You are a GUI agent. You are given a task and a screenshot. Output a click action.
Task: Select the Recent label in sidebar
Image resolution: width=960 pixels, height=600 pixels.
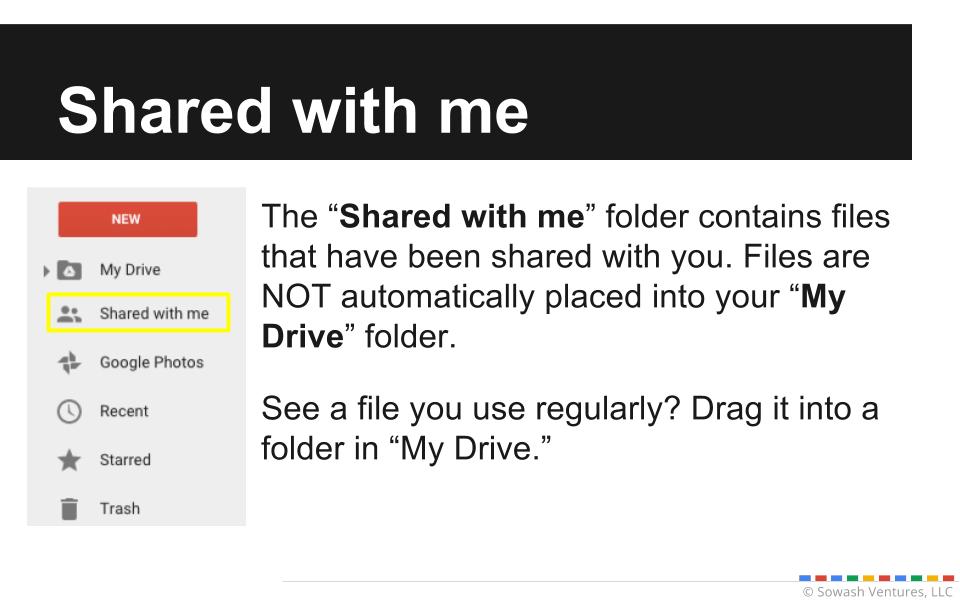tap(124, 411)
